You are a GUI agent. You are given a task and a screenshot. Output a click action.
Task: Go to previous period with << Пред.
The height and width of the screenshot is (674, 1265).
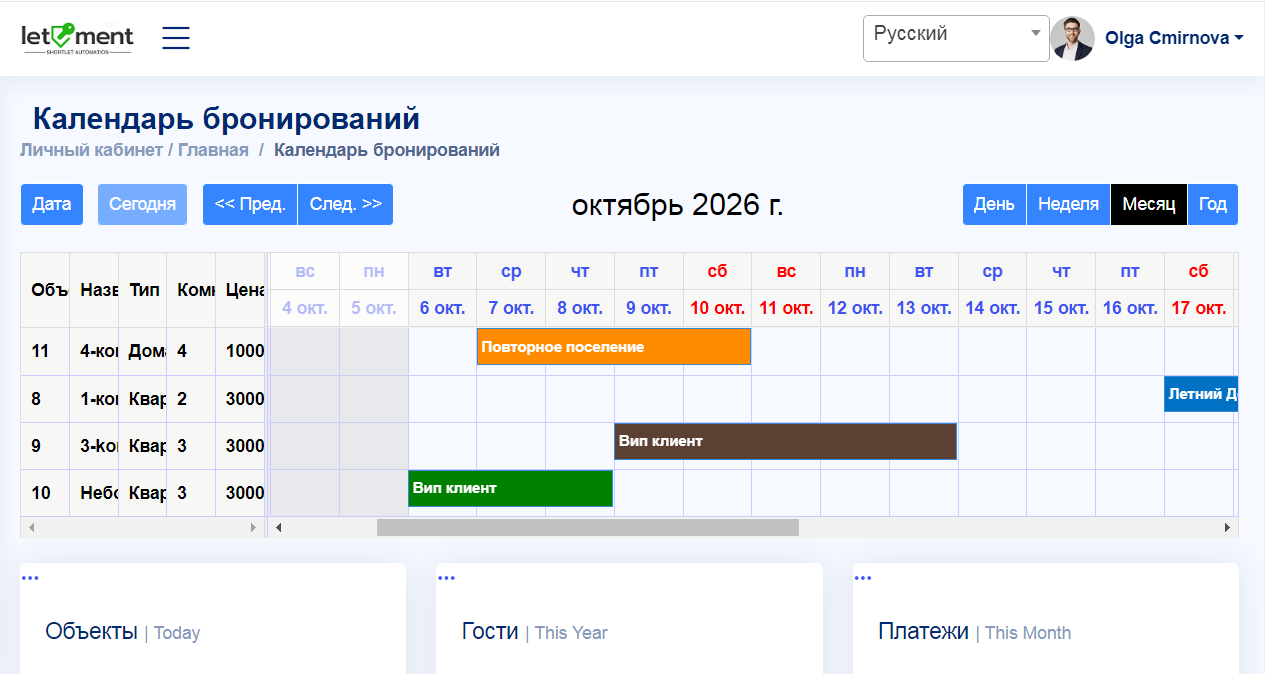click(250, 204)
